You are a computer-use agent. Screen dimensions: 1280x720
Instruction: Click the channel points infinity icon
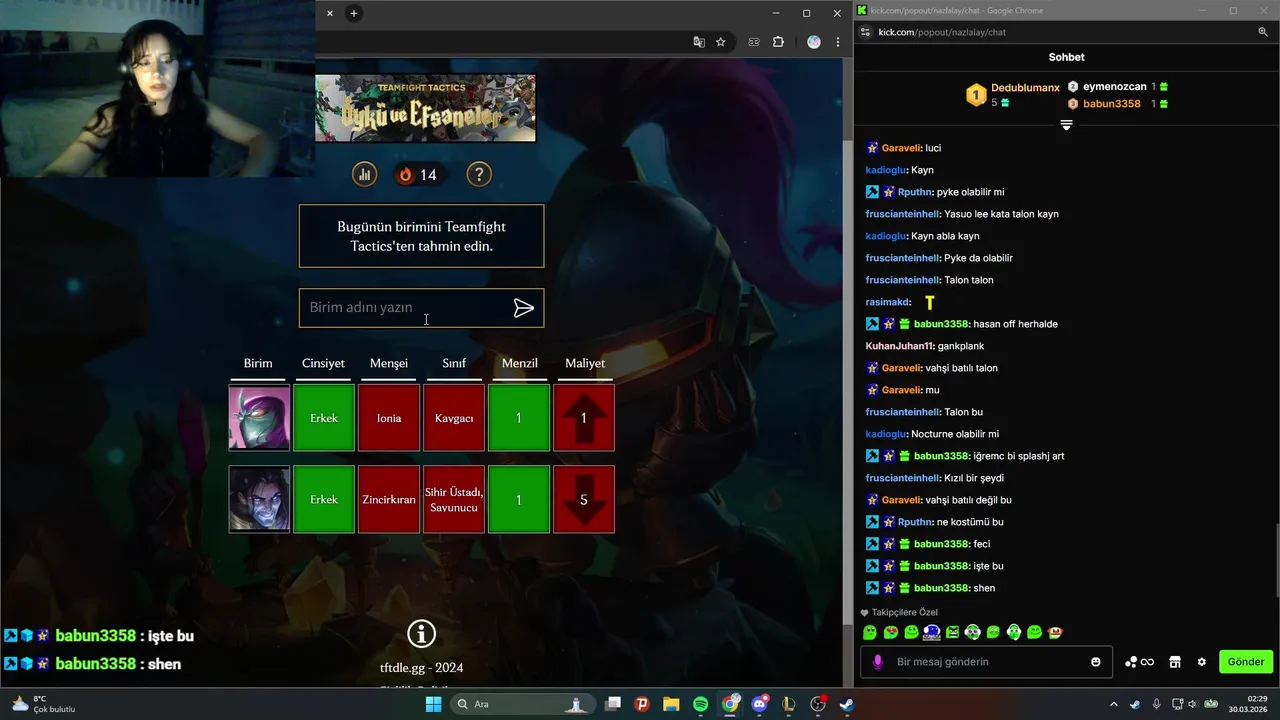(1140, 662)
